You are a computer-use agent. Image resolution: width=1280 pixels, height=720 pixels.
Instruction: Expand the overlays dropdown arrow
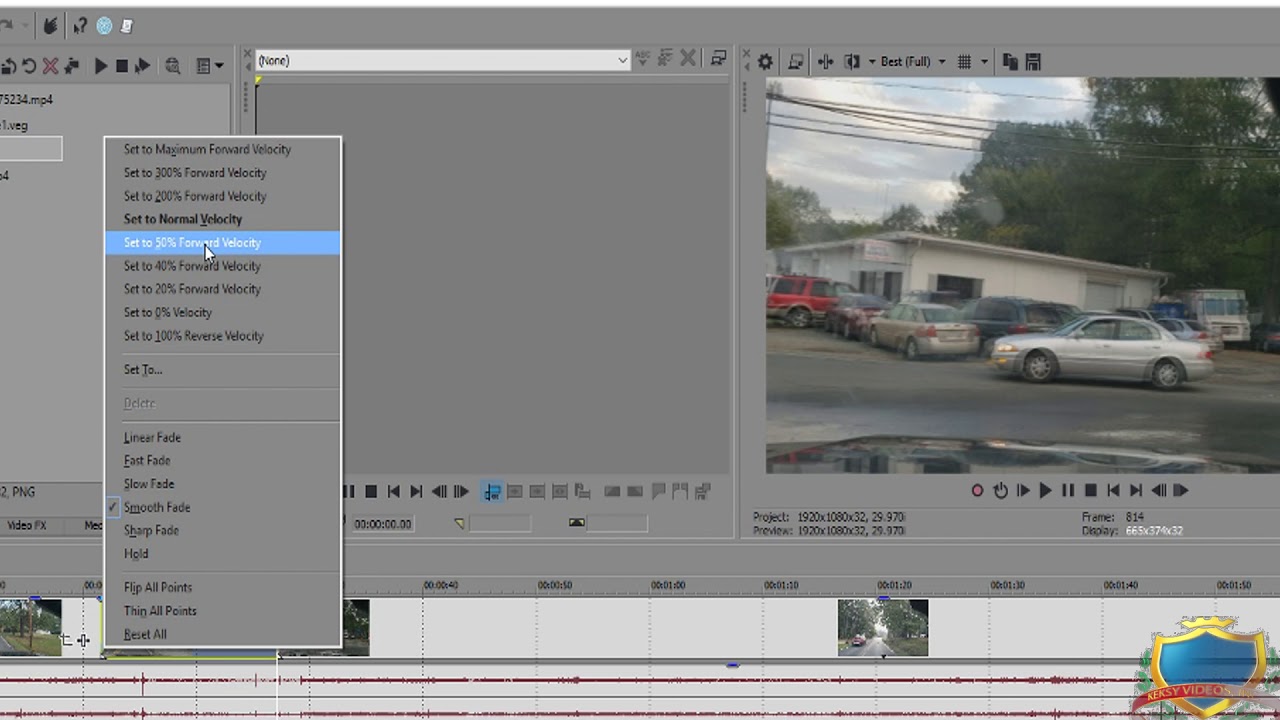pos(984,62)
